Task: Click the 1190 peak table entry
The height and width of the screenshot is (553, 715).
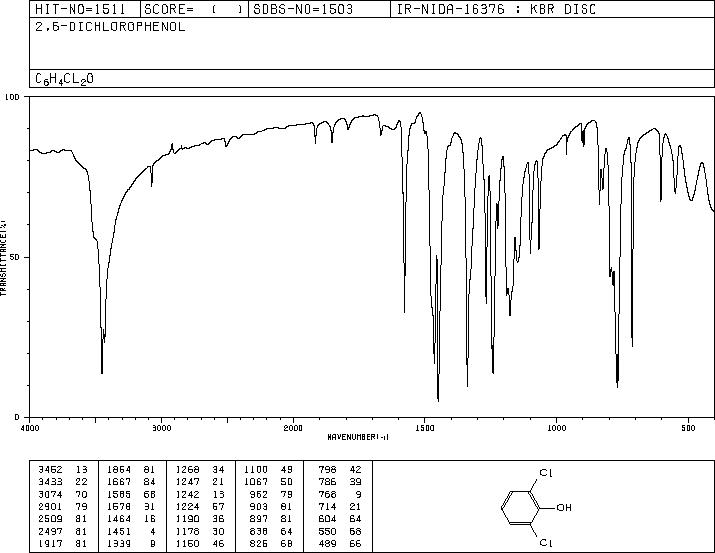Action: [x=200, y=519]
